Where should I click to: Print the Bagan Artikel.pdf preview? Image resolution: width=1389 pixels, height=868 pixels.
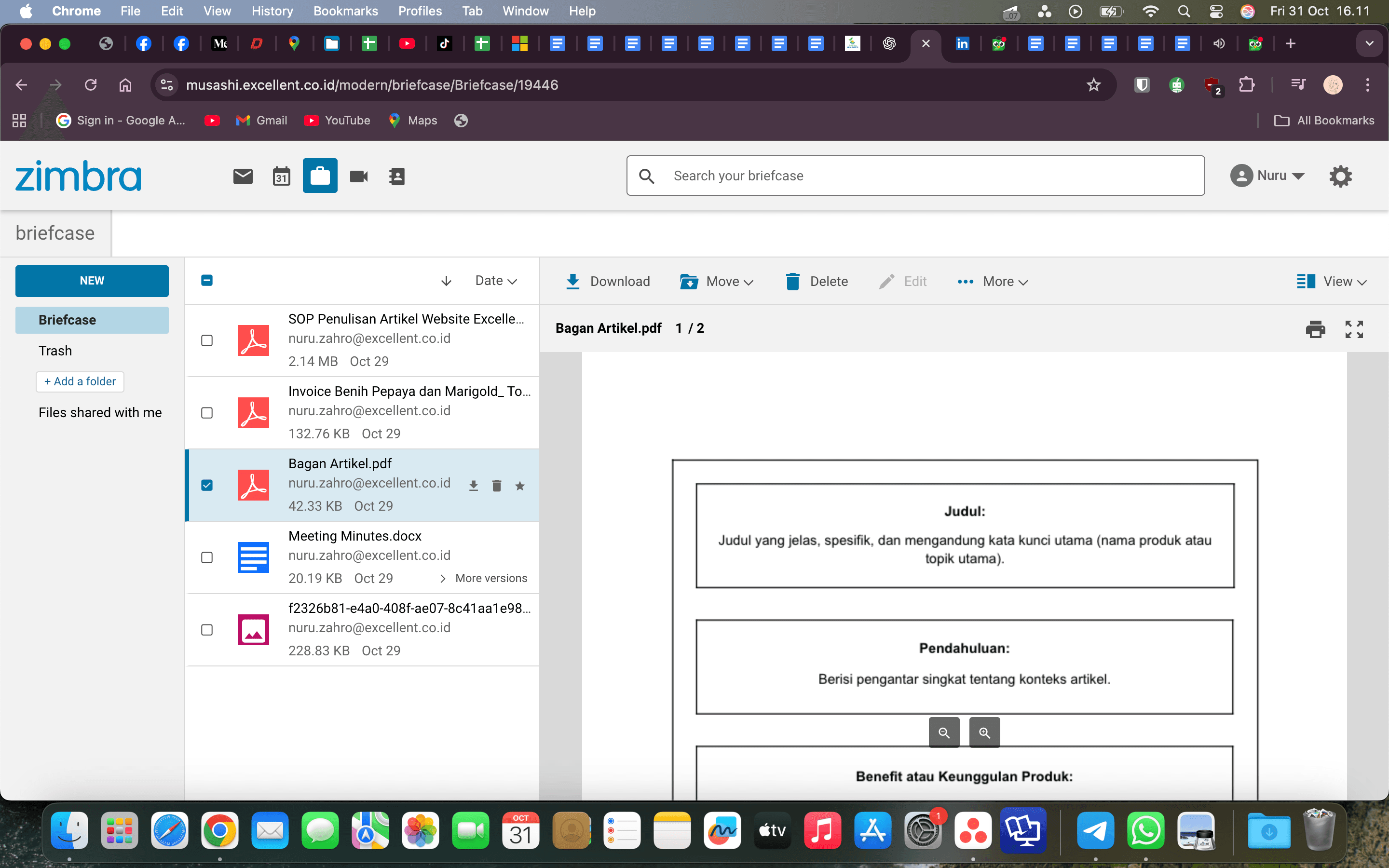[1315, 329]
